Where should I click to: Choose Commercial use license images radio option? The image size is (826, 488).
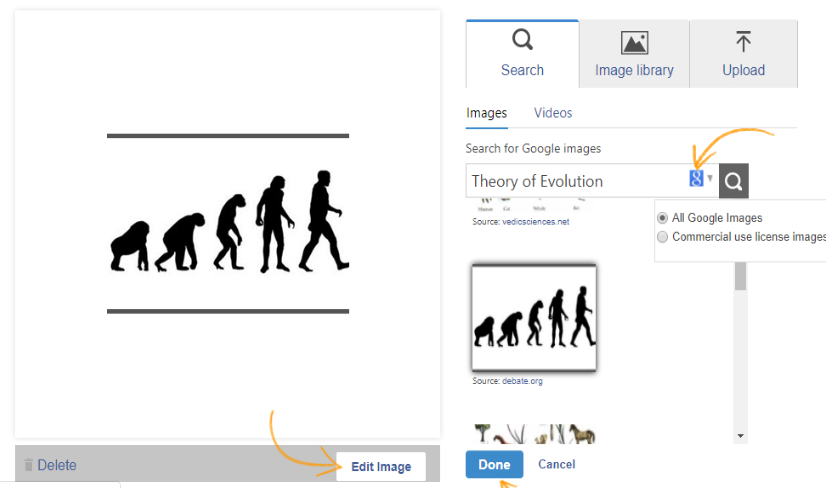pos(662,237)
